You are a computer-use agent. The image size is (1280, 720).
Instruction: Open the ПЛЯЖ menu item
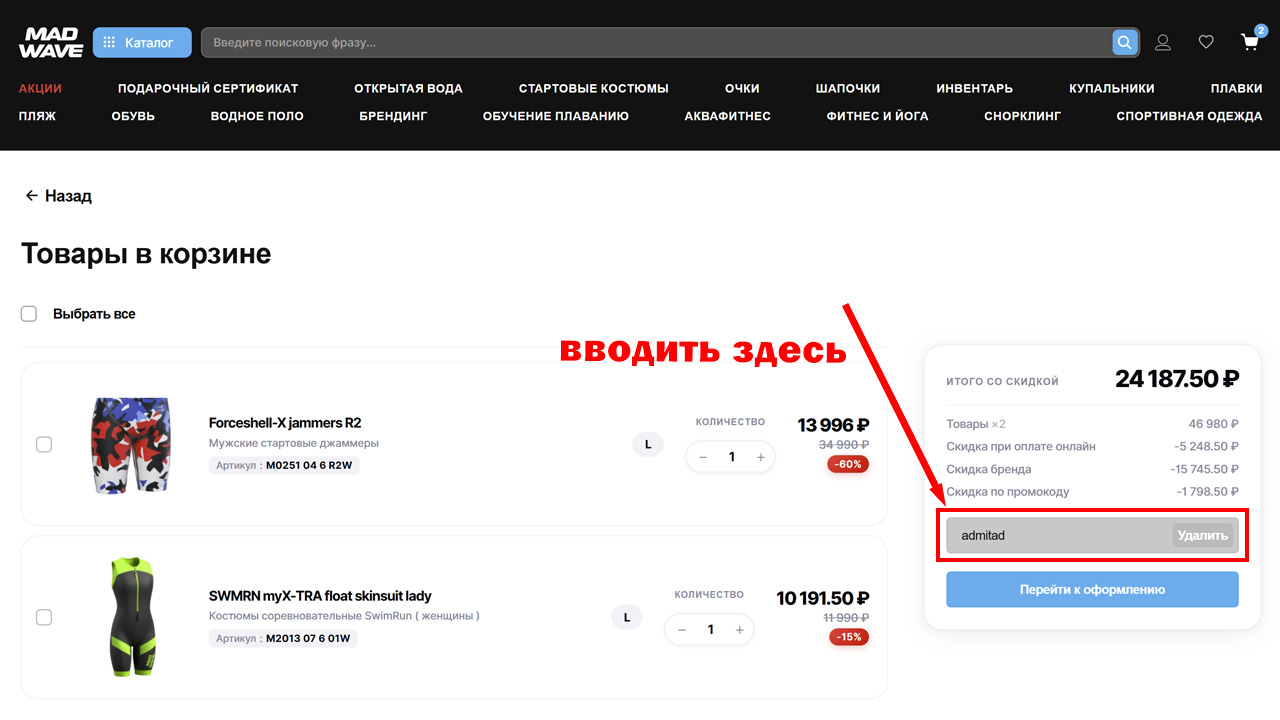(x=37, y=116)
